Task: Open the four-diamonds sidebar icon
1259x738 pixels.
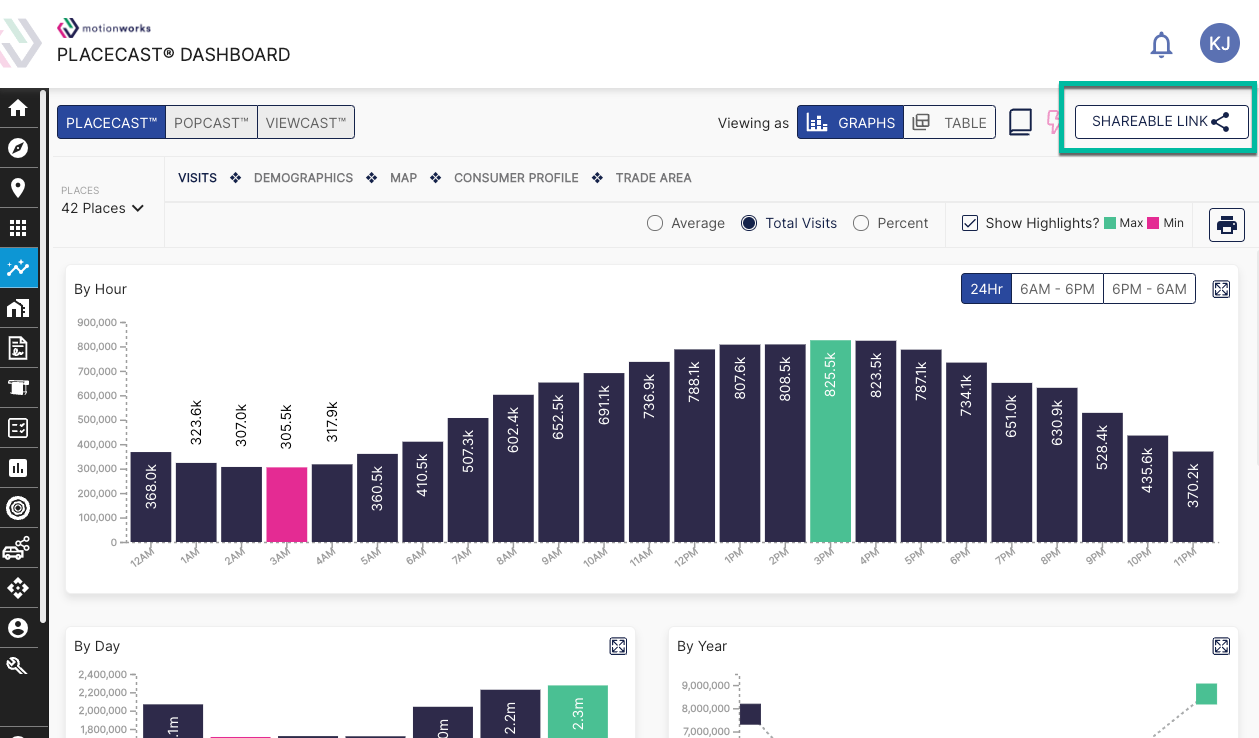Action: tap(18, 588)
